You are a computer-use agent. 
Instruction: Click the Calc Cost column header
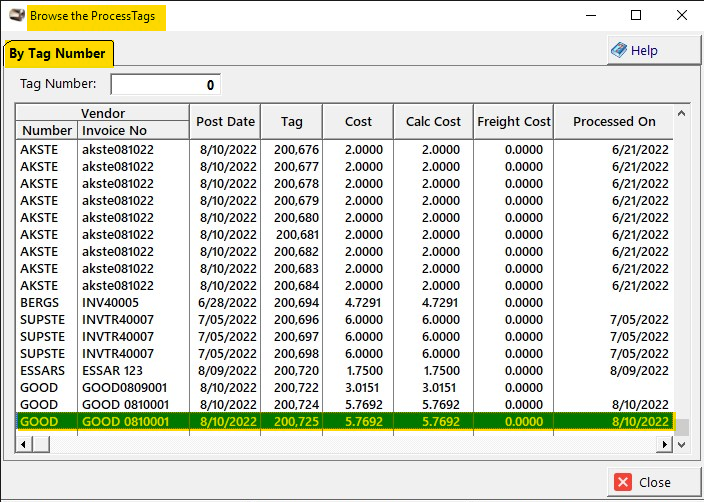coord(433,122)
